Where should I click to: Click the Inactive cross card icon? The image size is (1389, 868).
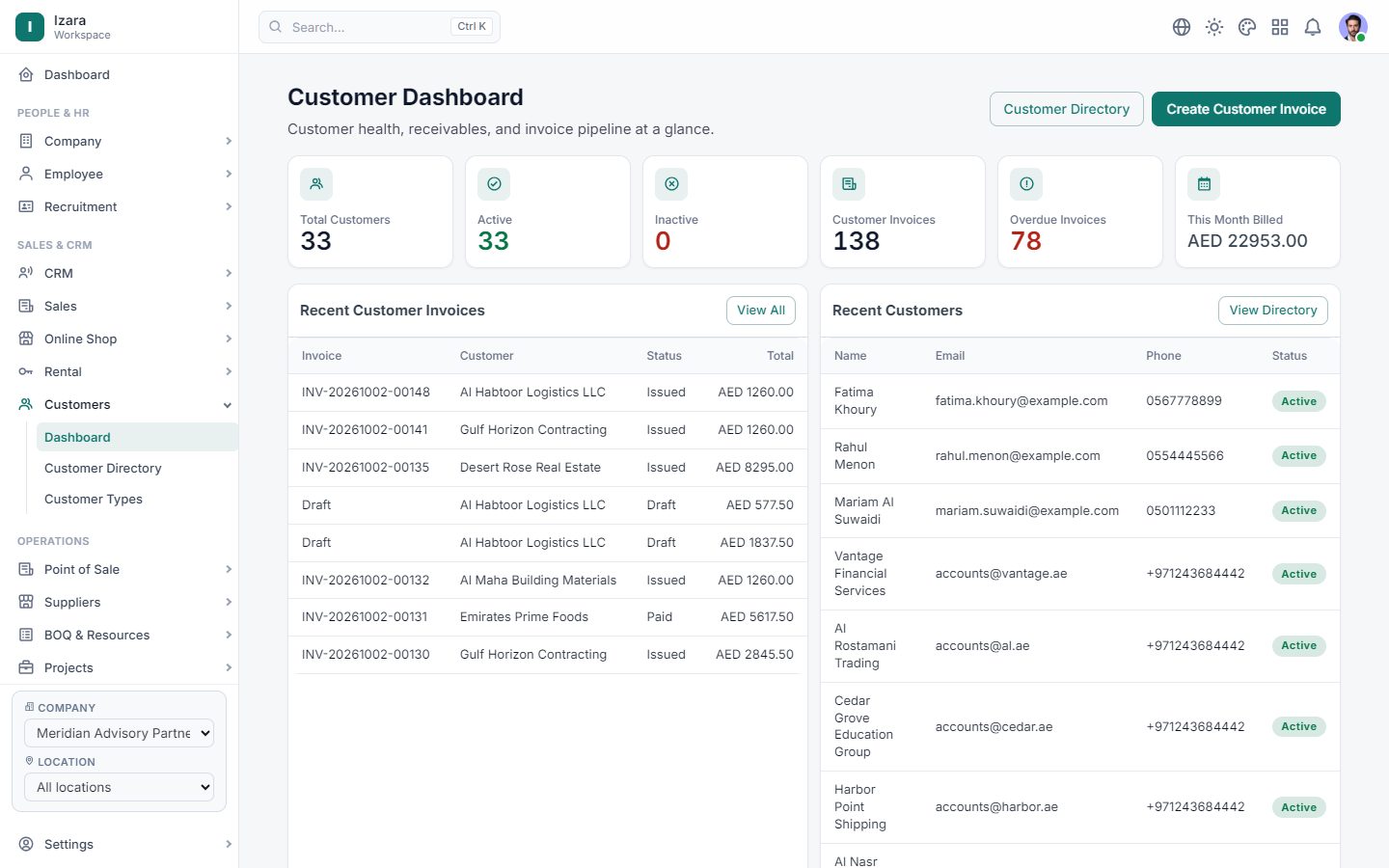(671, 184)
